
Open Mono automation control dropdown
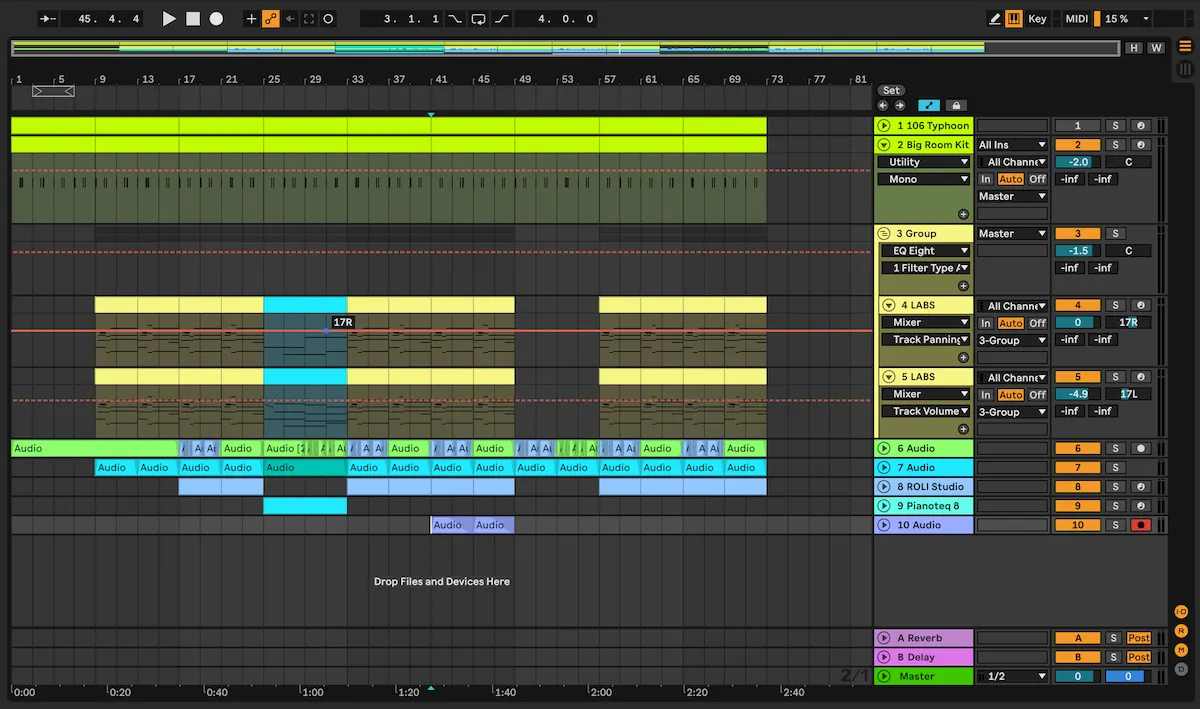point(924,179)
